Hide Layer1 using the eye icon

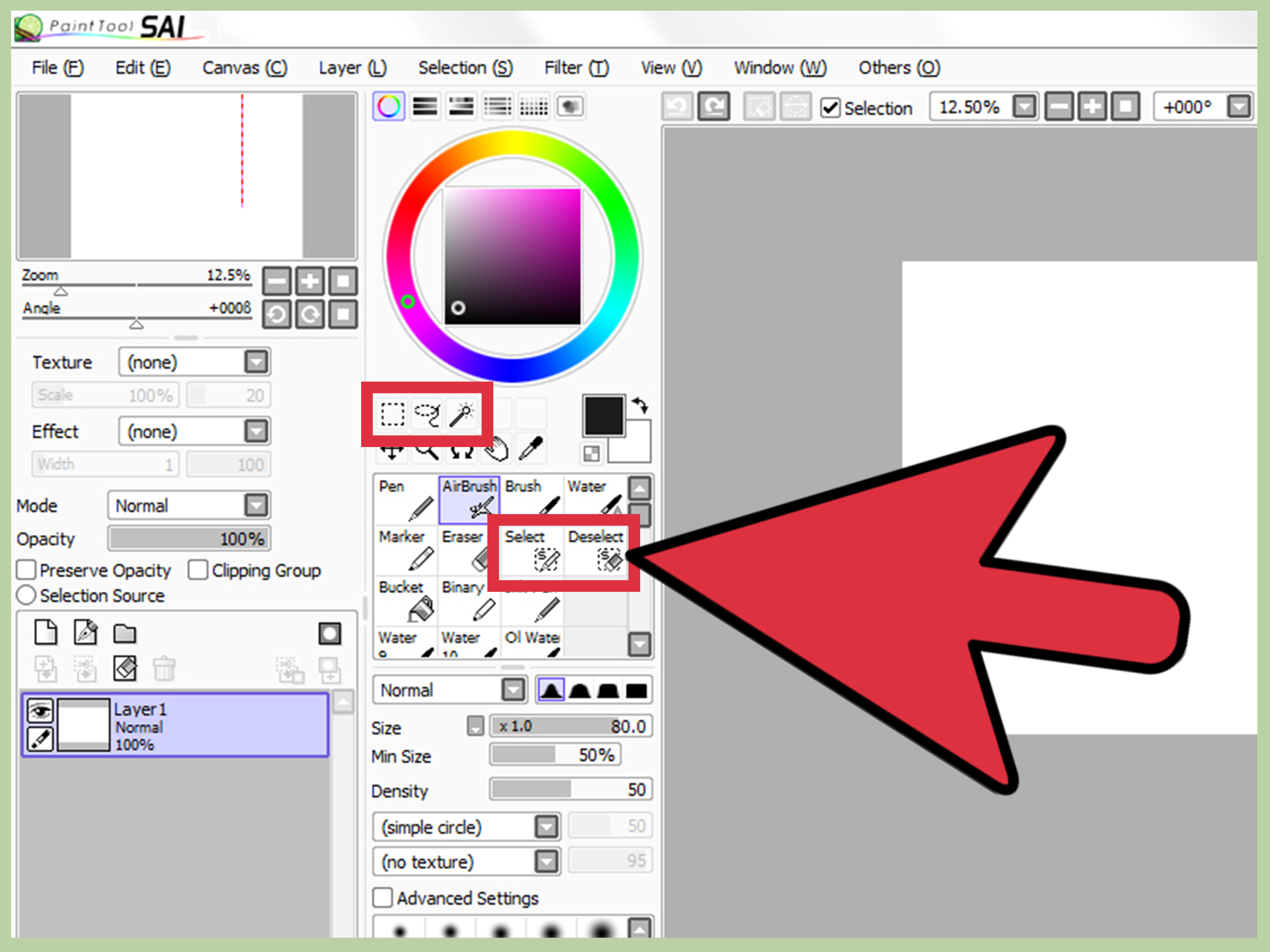point(40,711)
